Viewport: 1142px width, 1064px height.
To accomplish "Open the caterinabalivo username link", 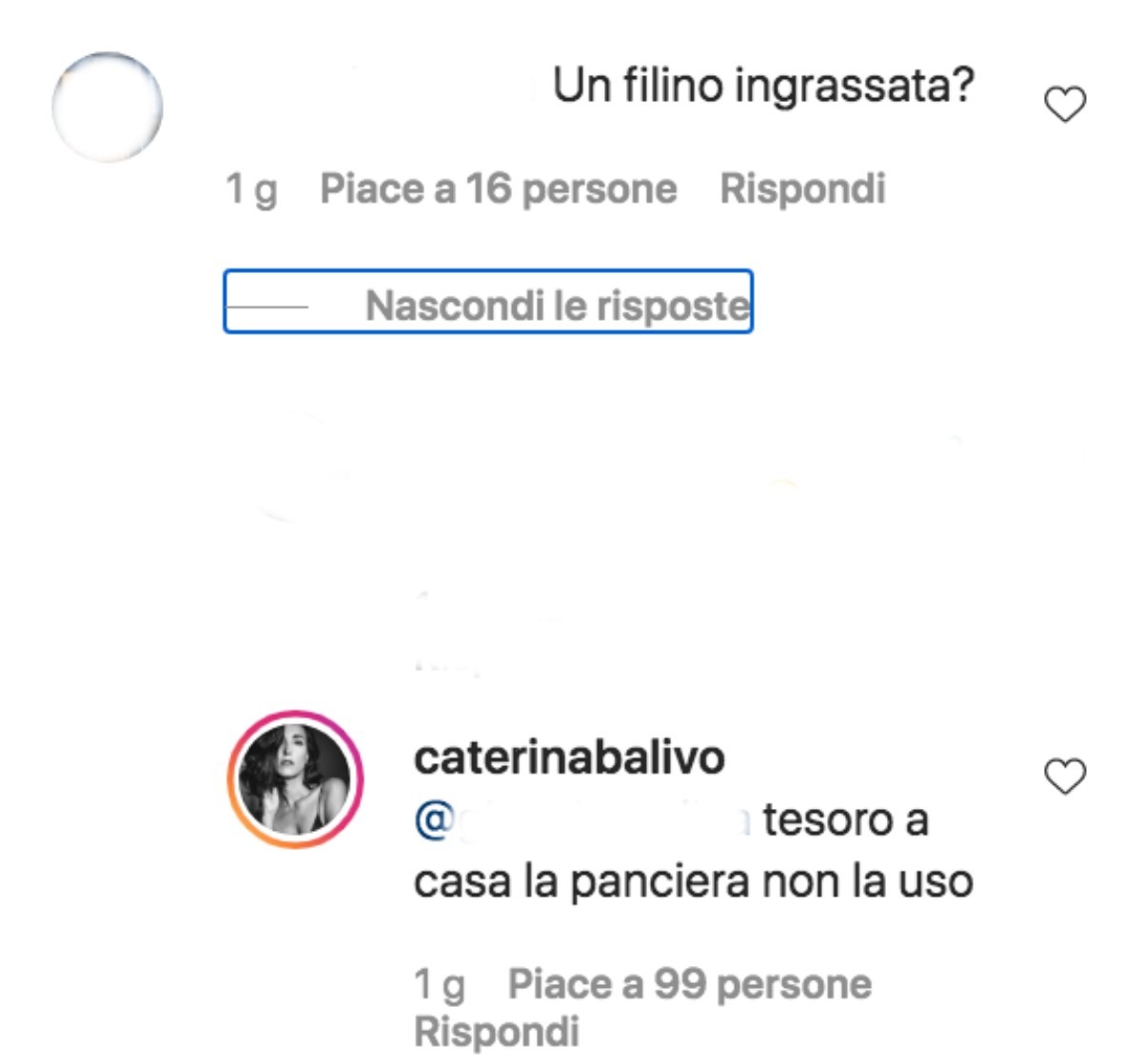I will (569, 758).
